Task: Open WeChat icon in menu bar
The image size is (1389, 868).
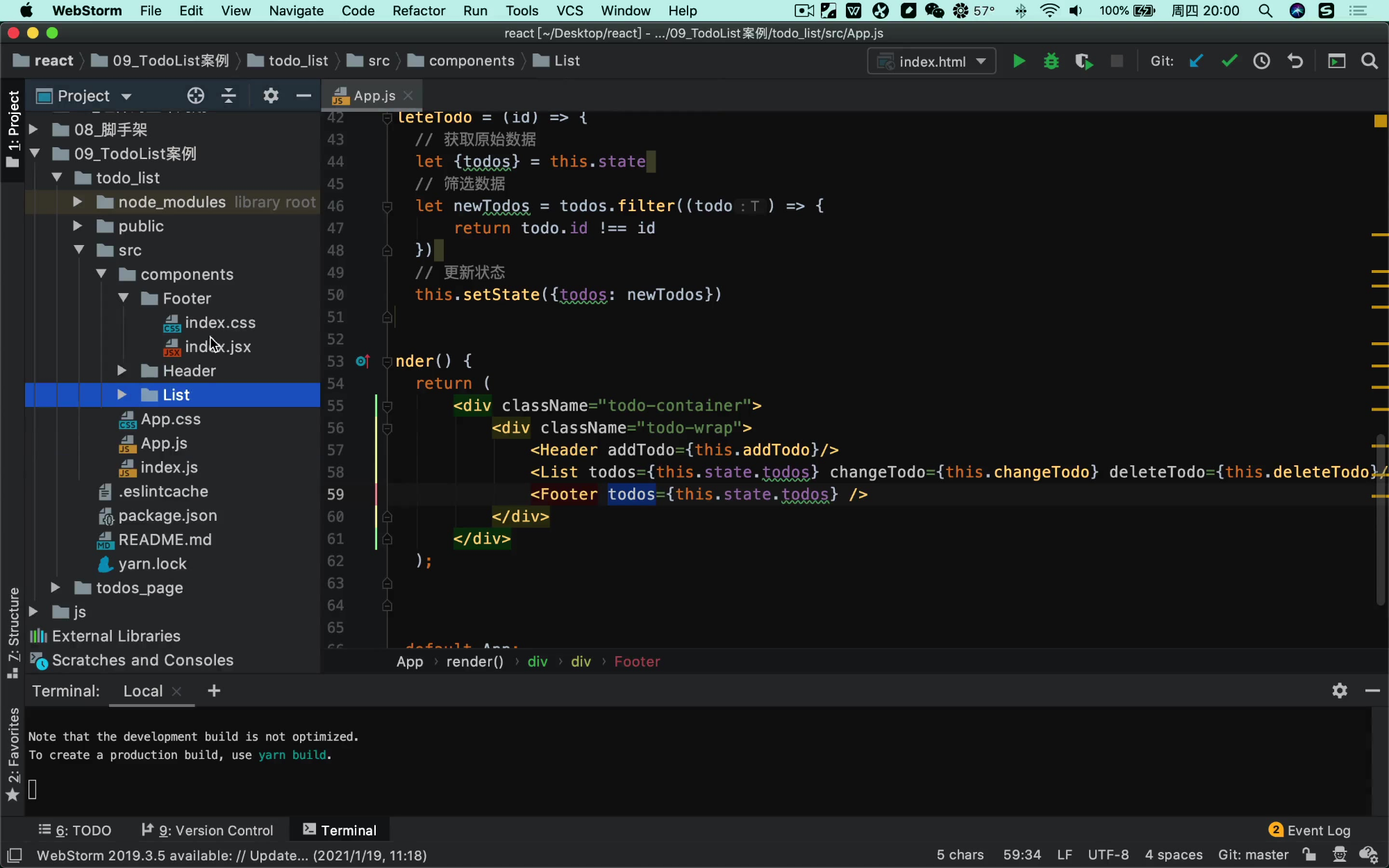Action: (934, 10)
